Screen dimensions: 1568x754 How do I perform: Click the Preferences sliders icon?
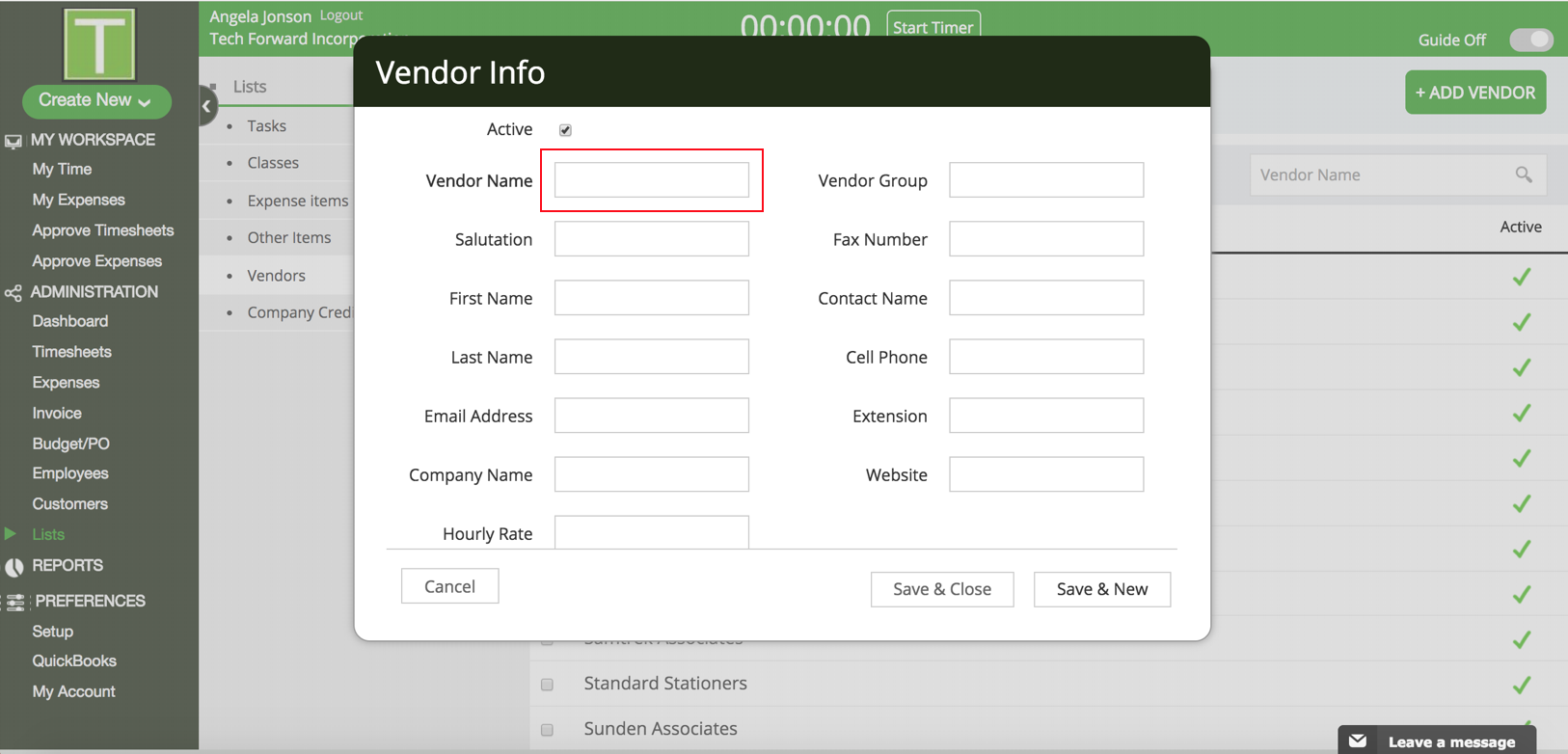14,602
